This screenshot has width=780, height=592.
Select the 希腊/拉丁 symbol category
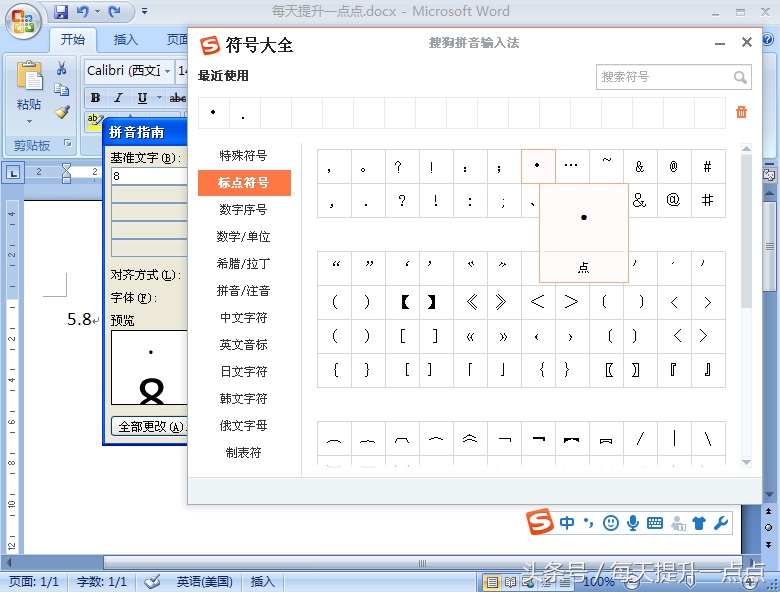(x=244, y=264)
